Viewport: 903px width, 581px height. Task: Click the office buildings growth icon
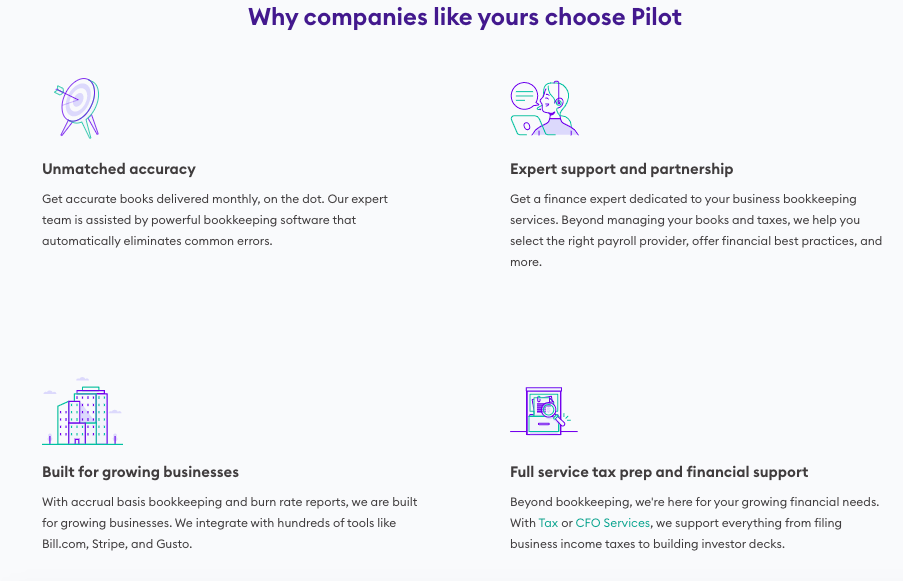tap(82, 411)
